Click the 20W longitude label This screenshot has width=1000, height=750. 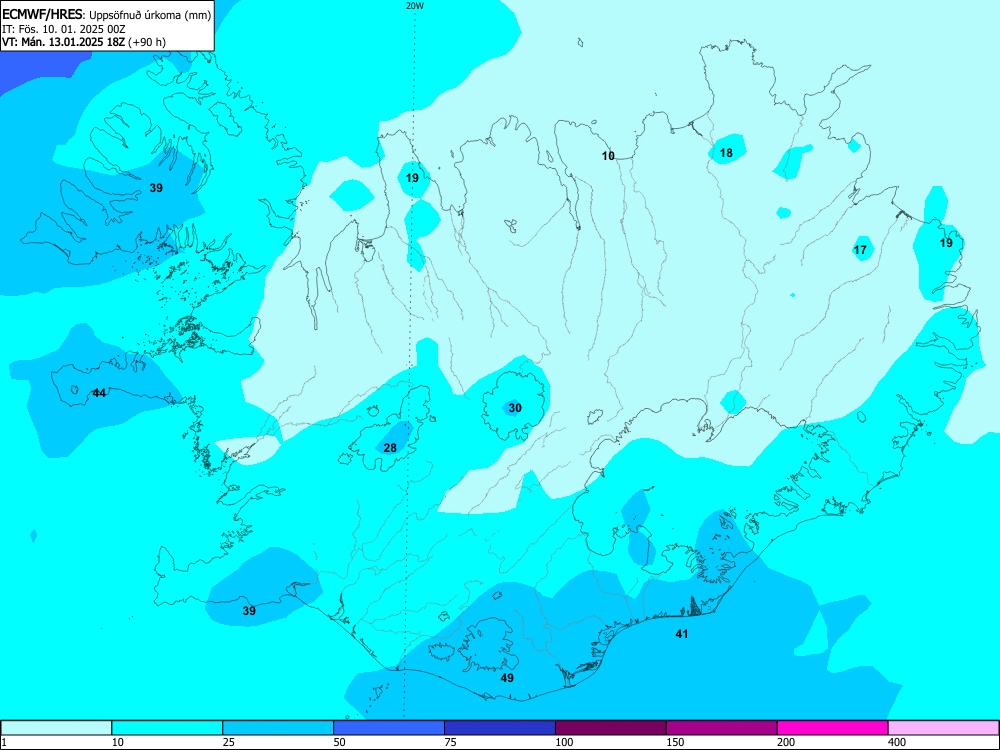tap(415, 6)
